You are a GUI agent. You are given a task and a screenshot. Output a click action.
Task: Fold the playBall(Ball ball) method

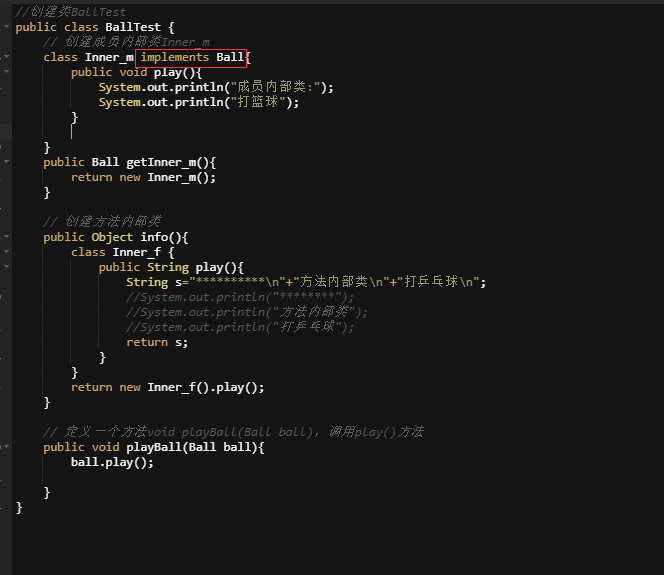[x=6, y=447]
